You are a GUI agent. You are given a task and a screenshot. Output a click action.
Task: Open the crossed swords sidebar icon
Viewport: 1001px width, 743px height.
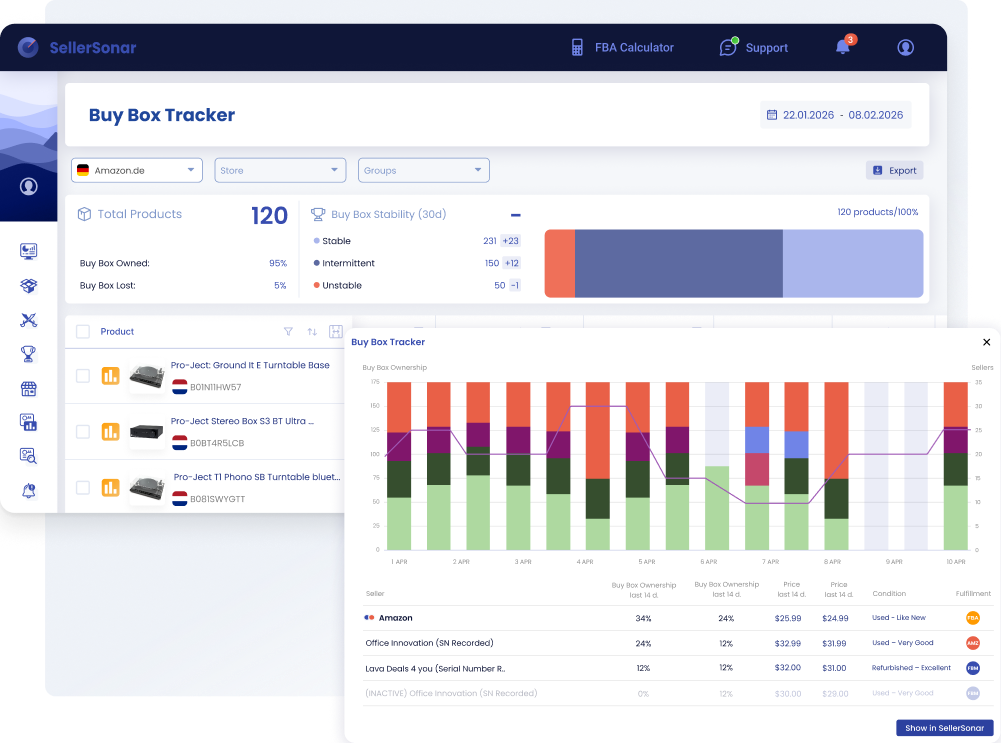tap(28, 320)
